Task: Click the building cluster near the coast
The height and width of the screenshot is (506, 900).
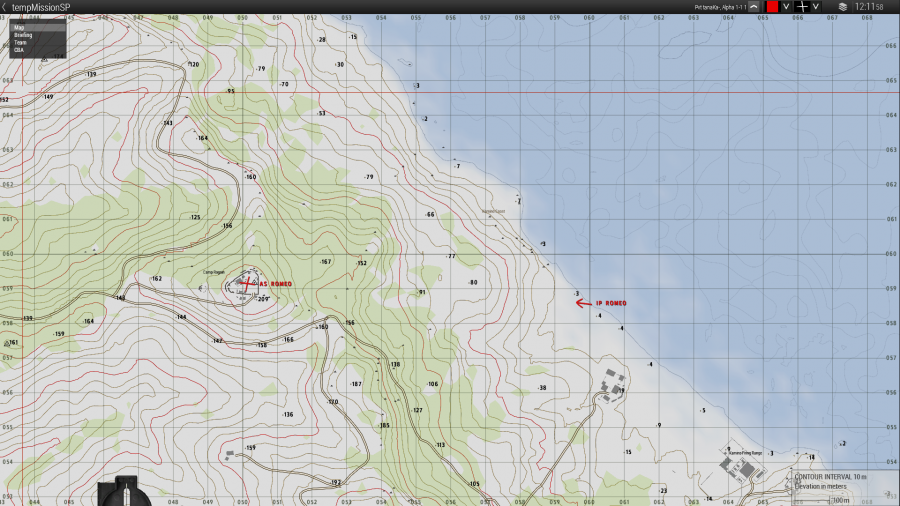Action: [611, 385]
